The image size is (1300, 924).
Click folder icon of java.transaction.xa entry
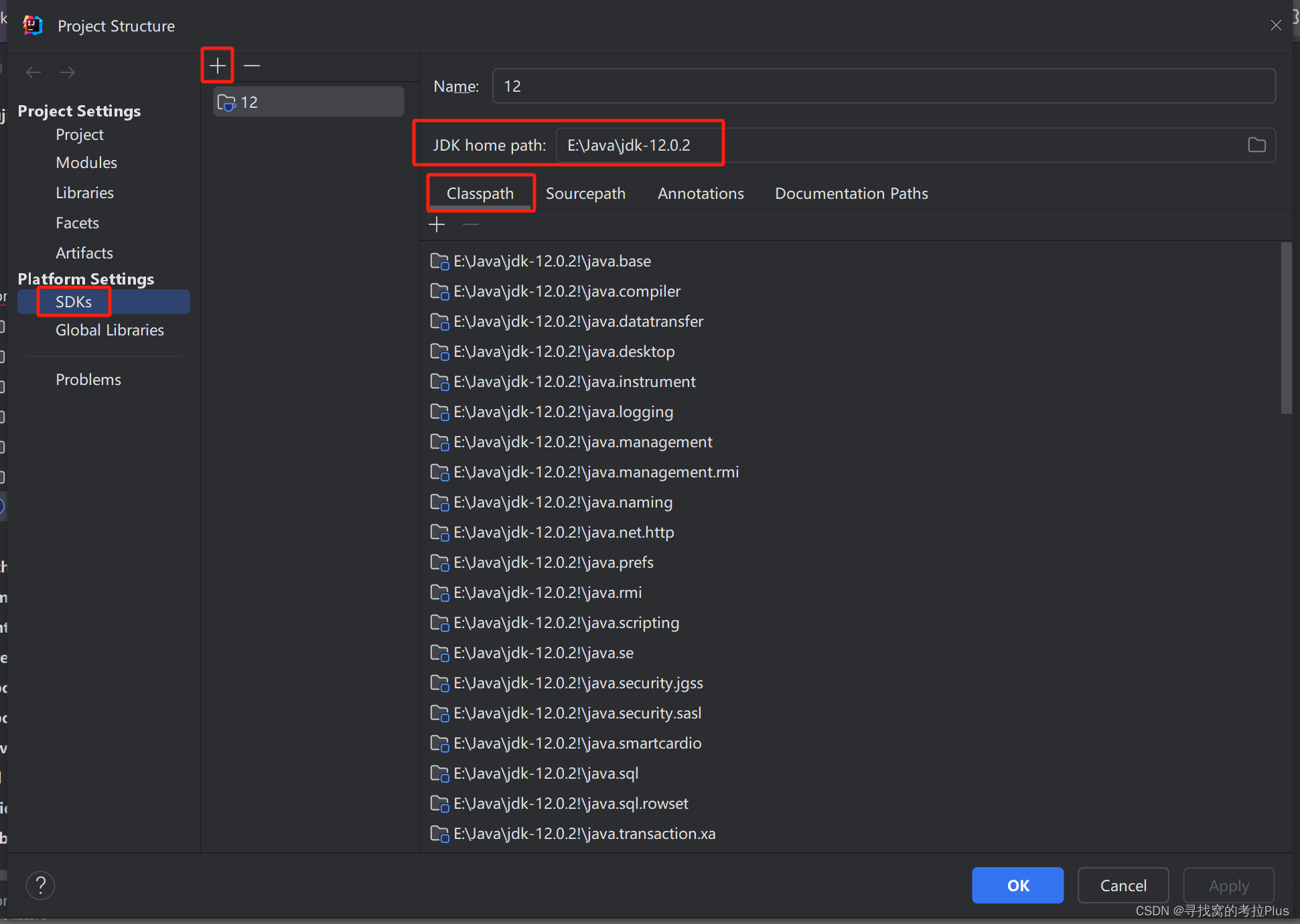[x=439, y=834]
